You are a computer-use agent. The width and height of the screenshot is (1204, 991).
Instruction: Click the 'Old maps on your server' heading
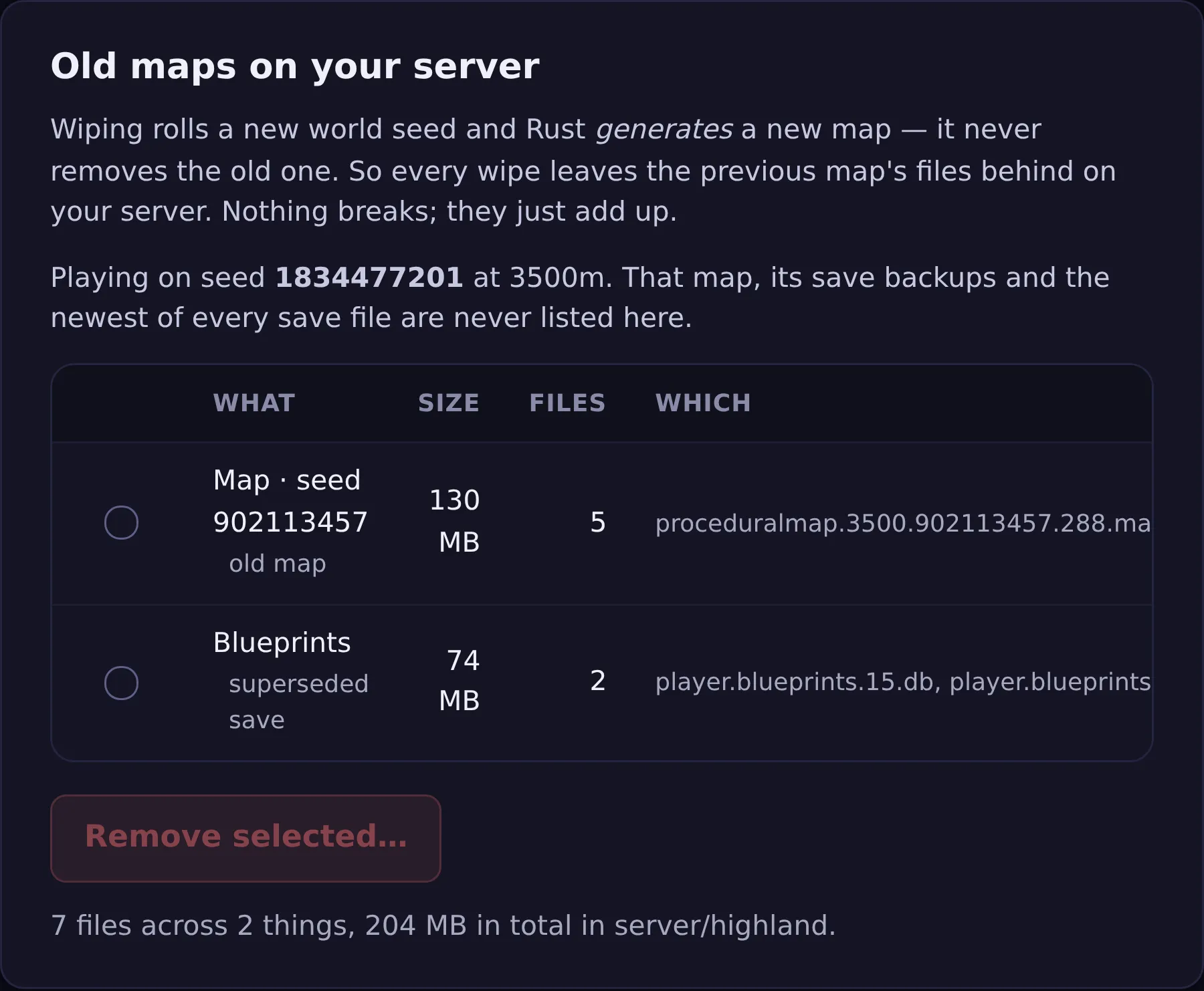click(x=295, y=67)
